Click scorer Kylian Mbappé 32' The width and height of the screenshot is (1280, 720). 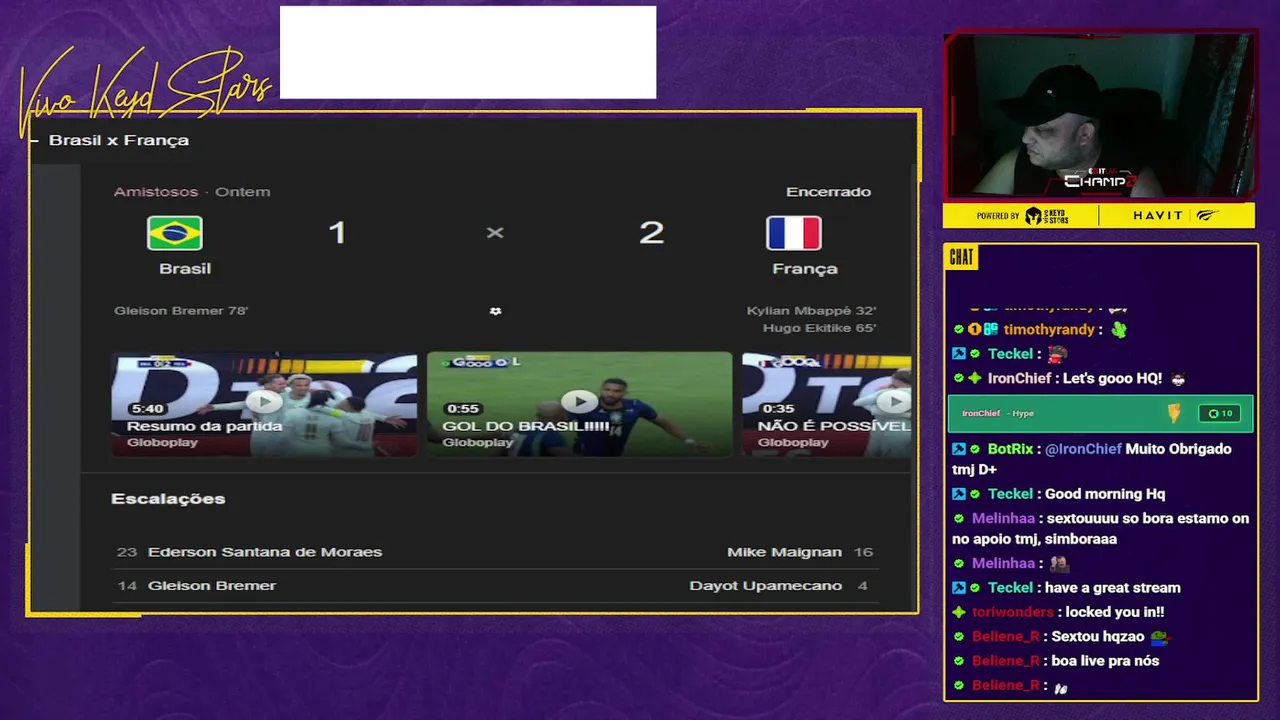tap(811, 311)
